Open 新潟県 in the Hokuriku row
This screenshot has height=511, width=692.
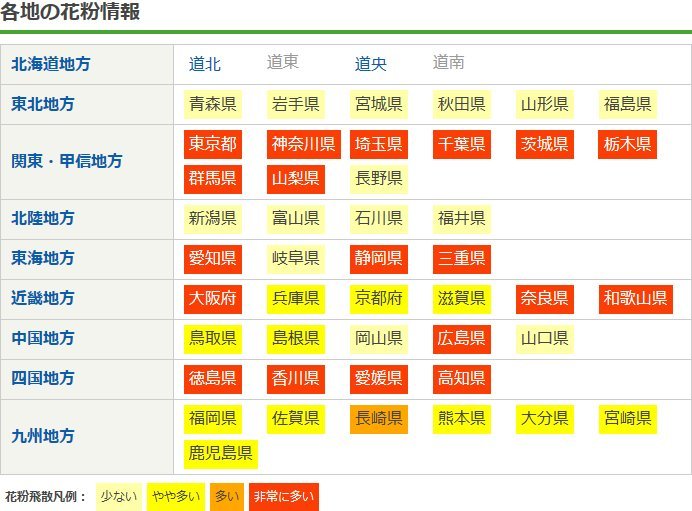213,218
